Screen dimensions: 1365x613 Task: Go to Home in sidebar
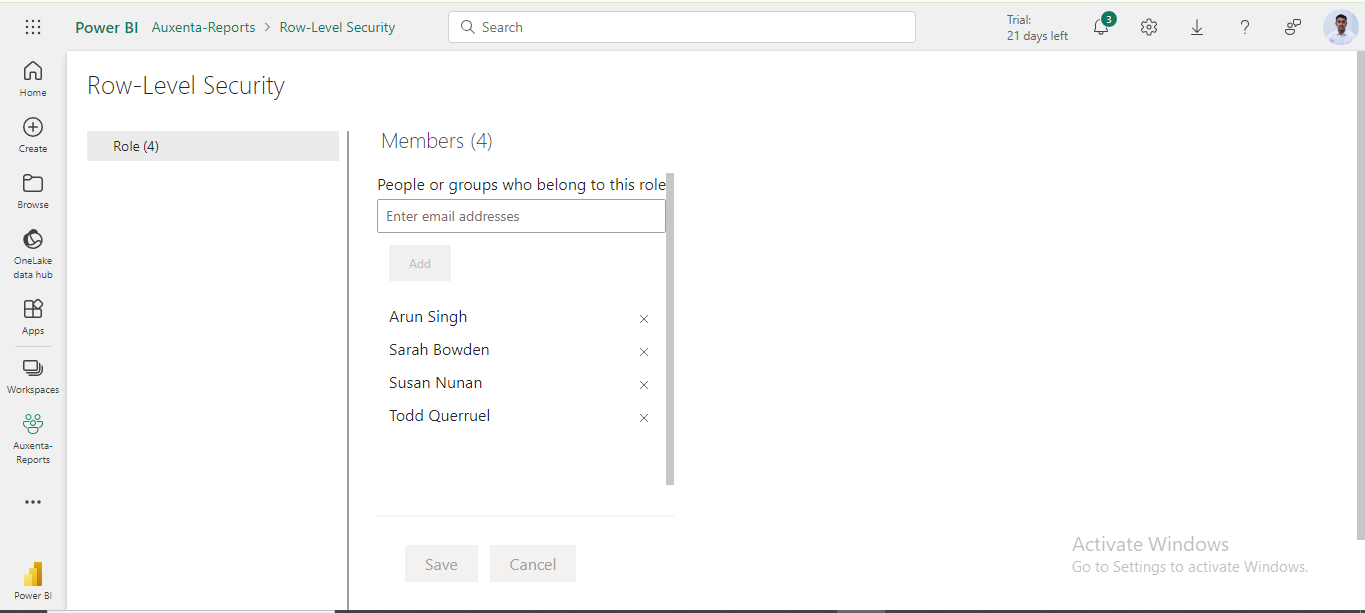tap(33, 78)
